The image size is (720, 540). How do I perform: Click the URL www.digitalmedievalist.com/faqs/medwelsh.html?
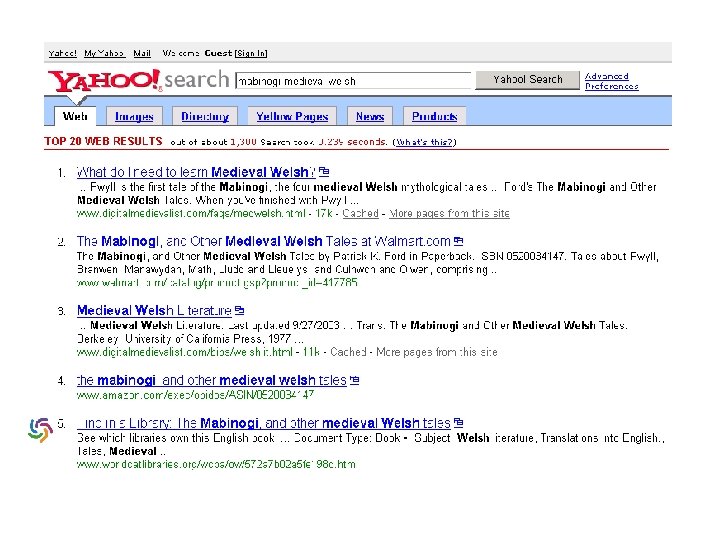(x=191, y=213)
